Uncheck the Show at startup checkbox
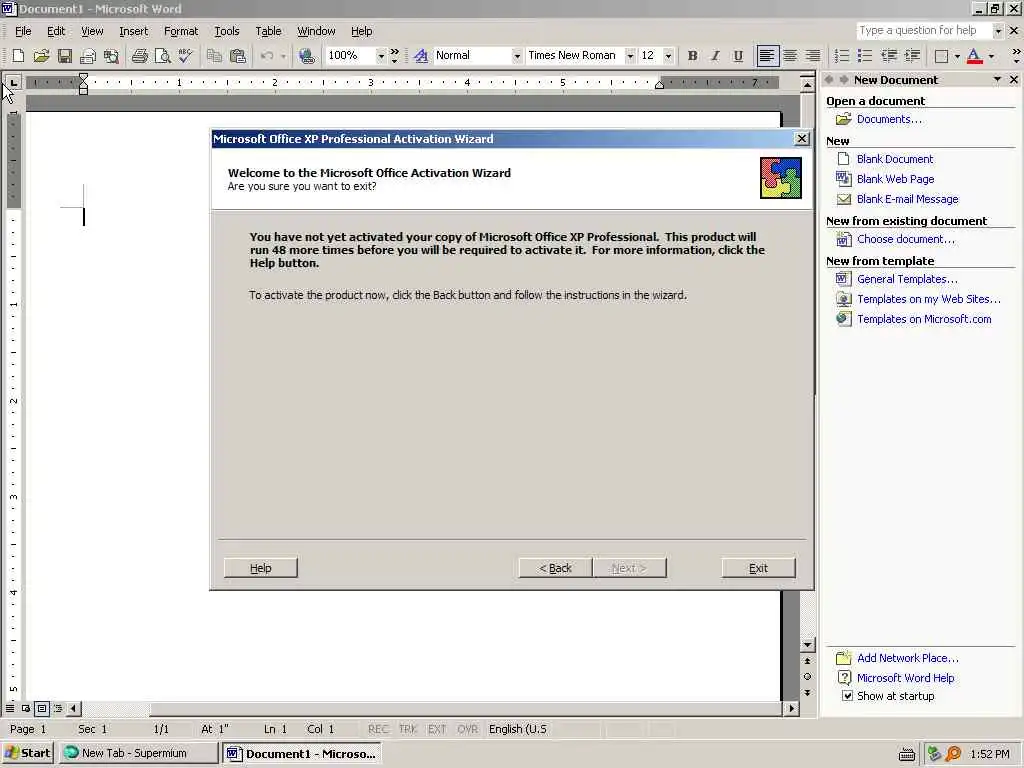 [x=847, y=696]
